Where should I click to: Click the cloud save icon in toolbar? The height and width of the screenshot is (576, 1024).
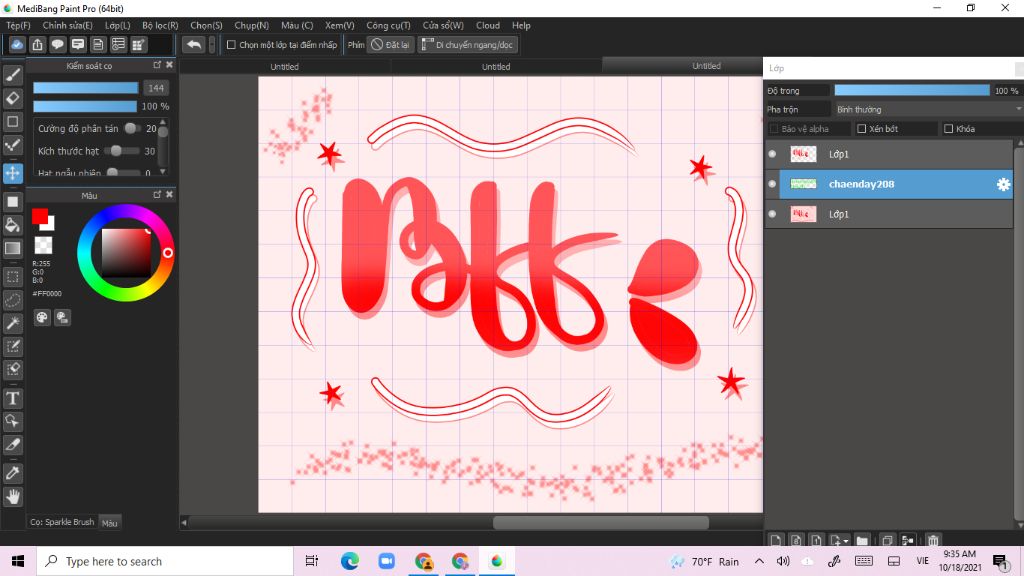[17, 44]
